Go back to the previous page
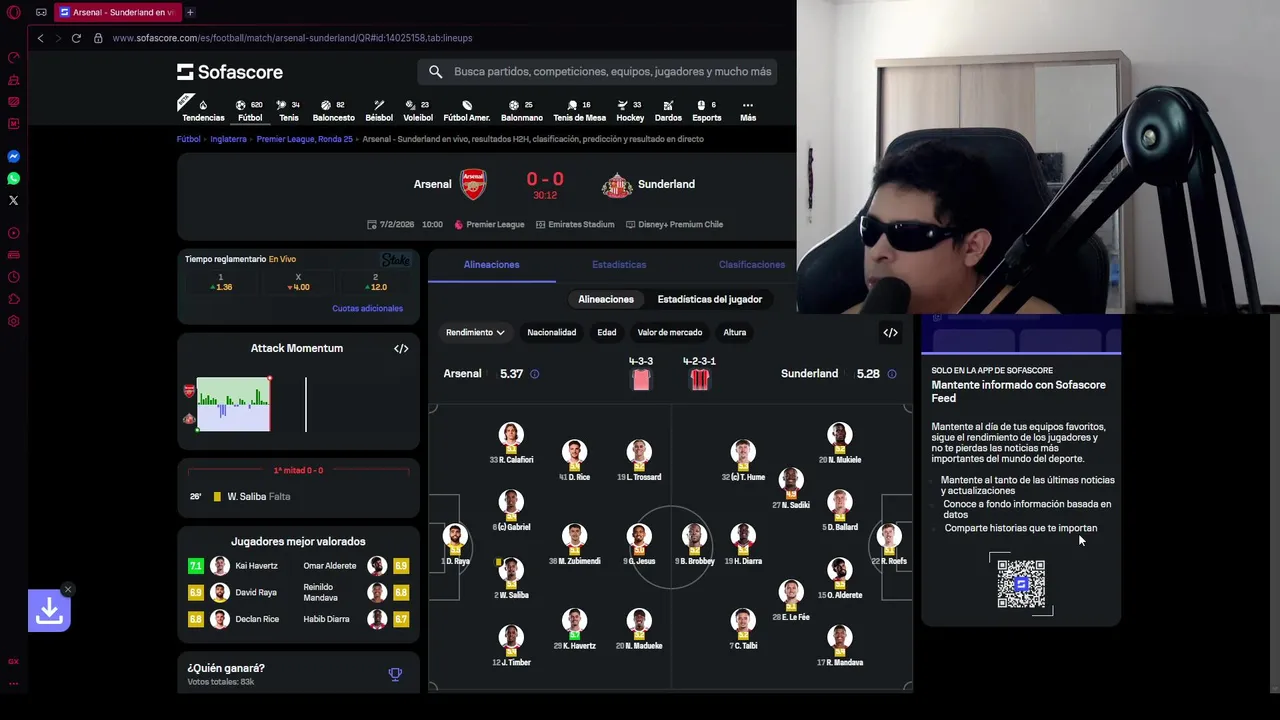This screenshot has width=1280, height=720. [40, 38]
